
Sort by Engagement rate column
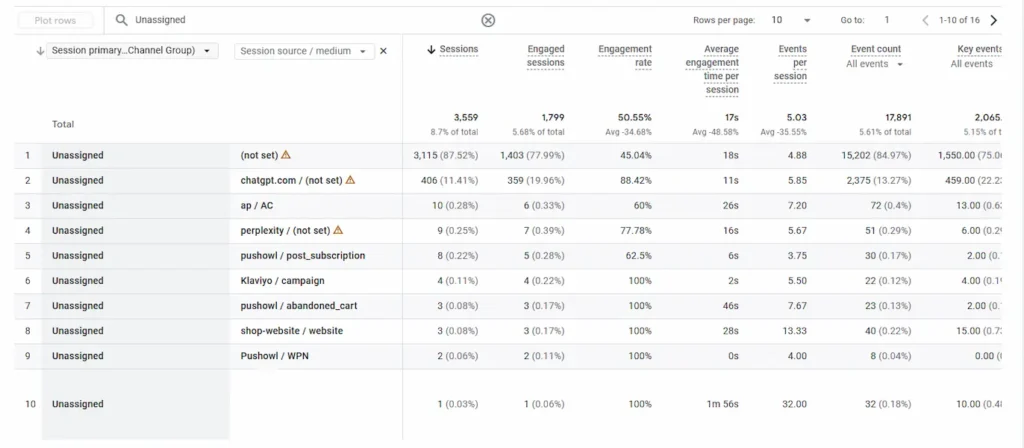point(625,56)
